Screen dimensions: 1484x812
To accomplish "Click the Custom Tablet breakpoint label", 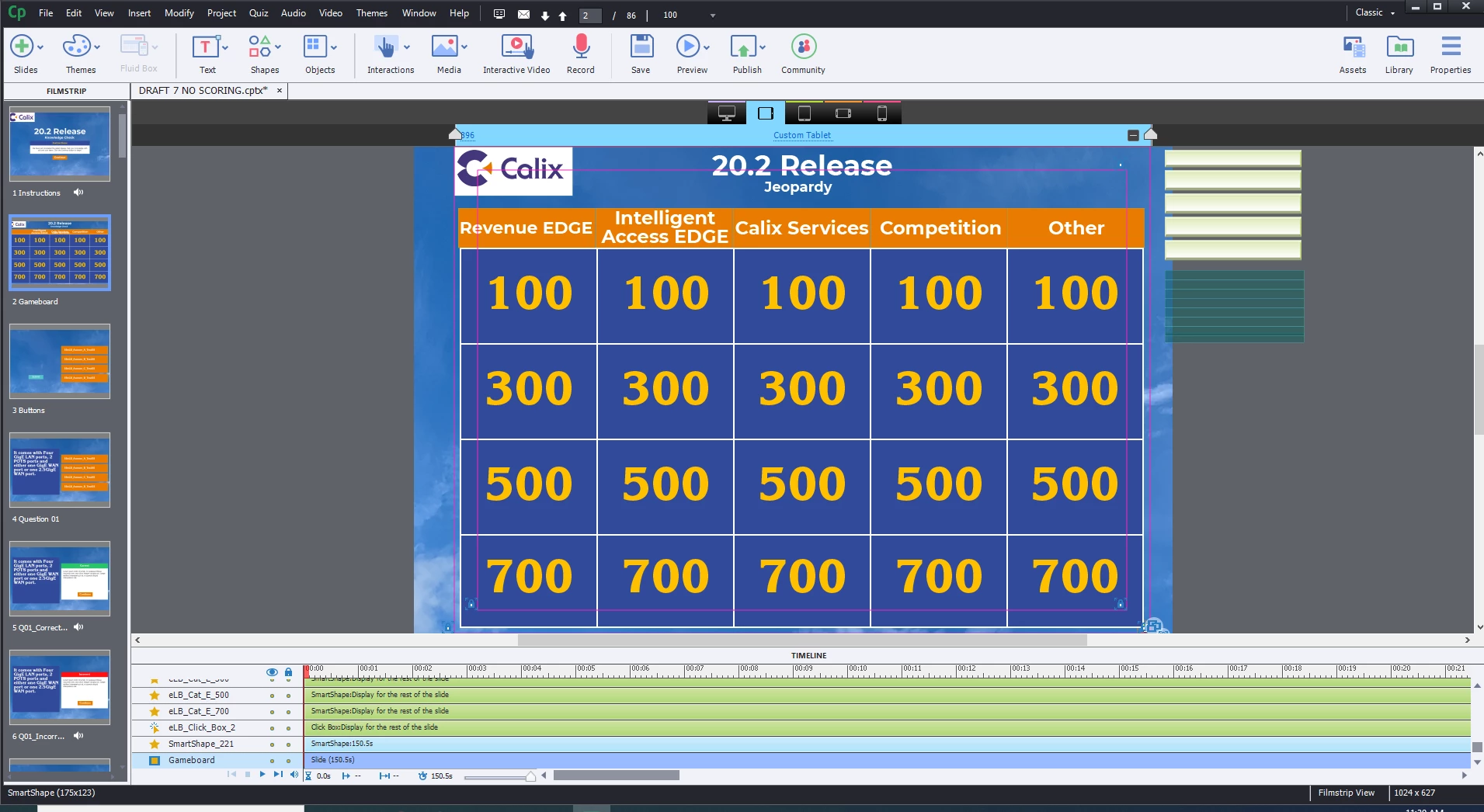I will point(801,135).
